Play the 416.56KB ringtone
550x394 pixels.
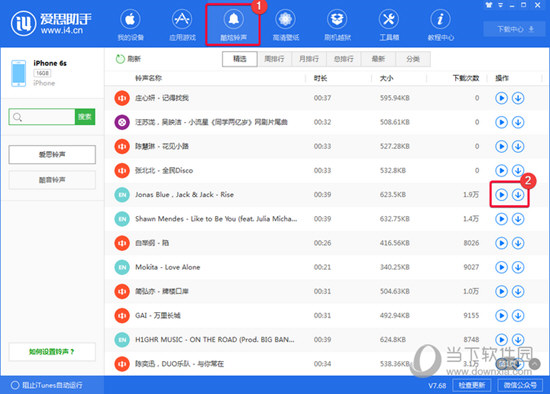[x=502, y=243]
